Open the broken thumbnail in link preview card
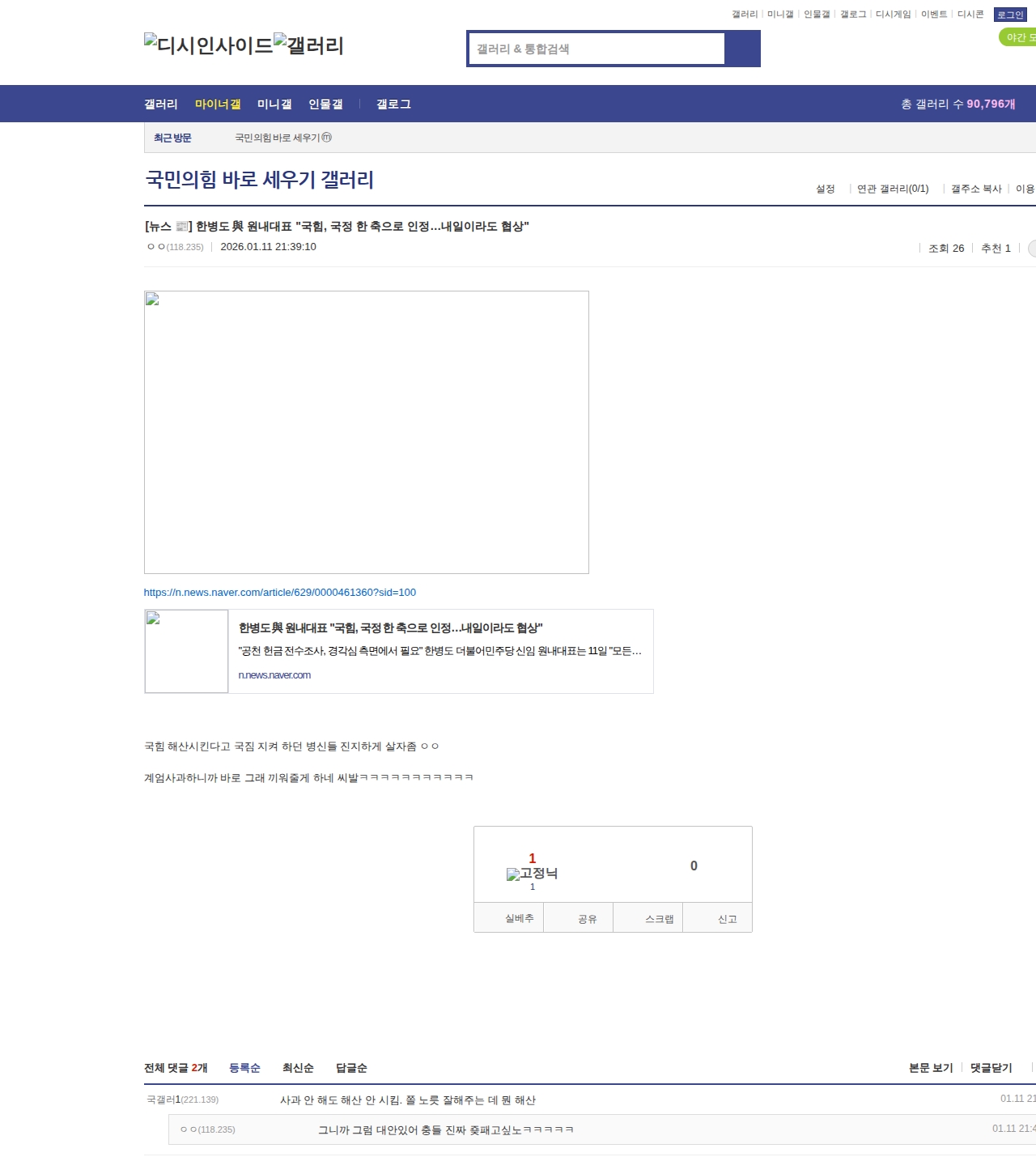Image resolution: width=1036 pixels, height=1157 pixels. click(186, 651)
